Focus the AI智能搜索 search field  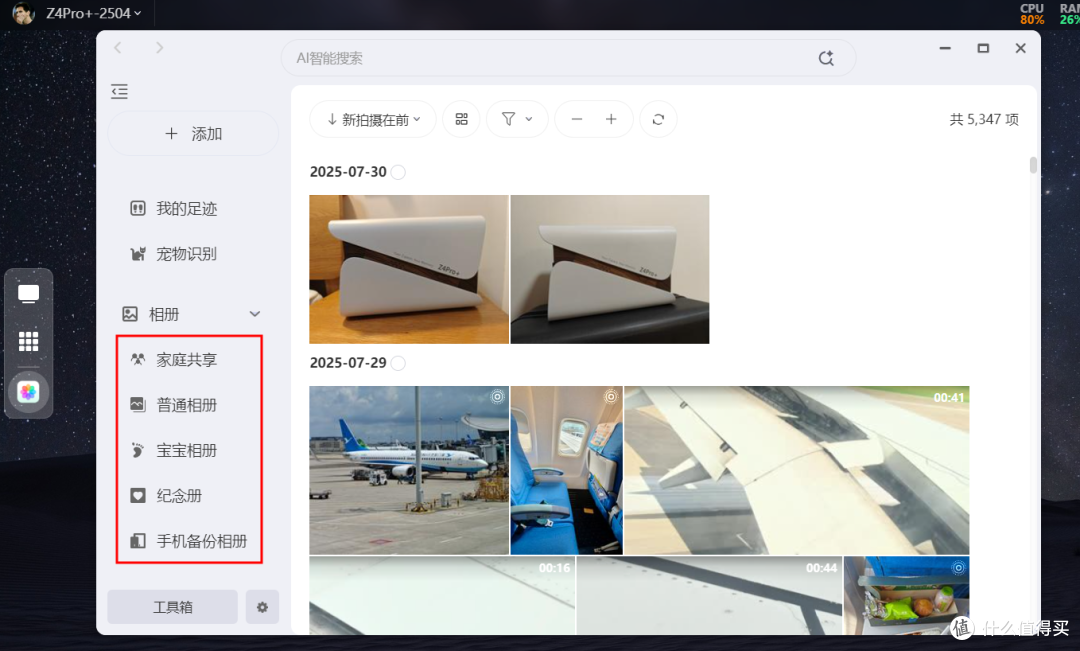[568, 58]
